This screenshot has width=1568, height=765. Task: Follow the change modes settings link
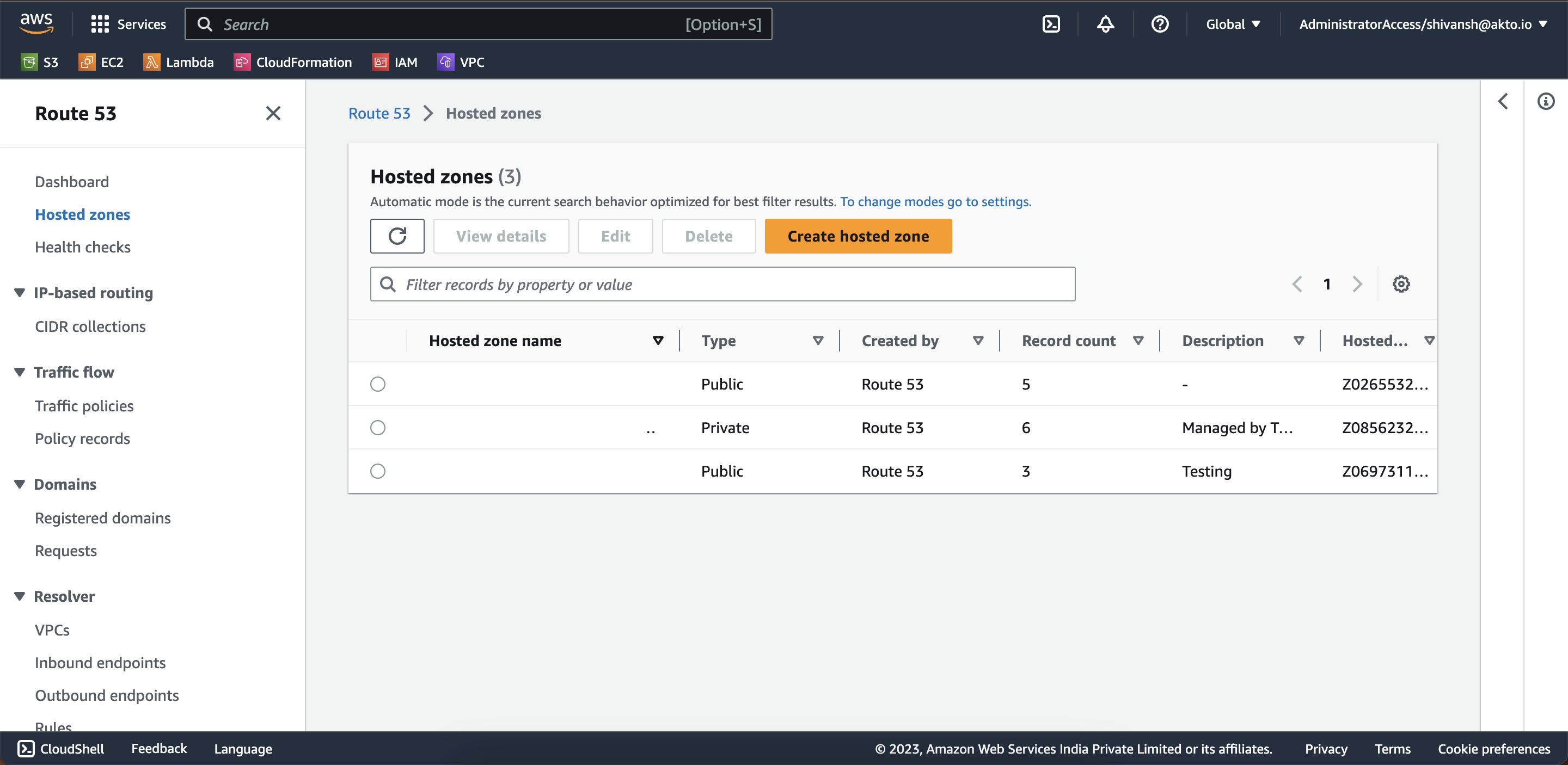pos(935,201)
